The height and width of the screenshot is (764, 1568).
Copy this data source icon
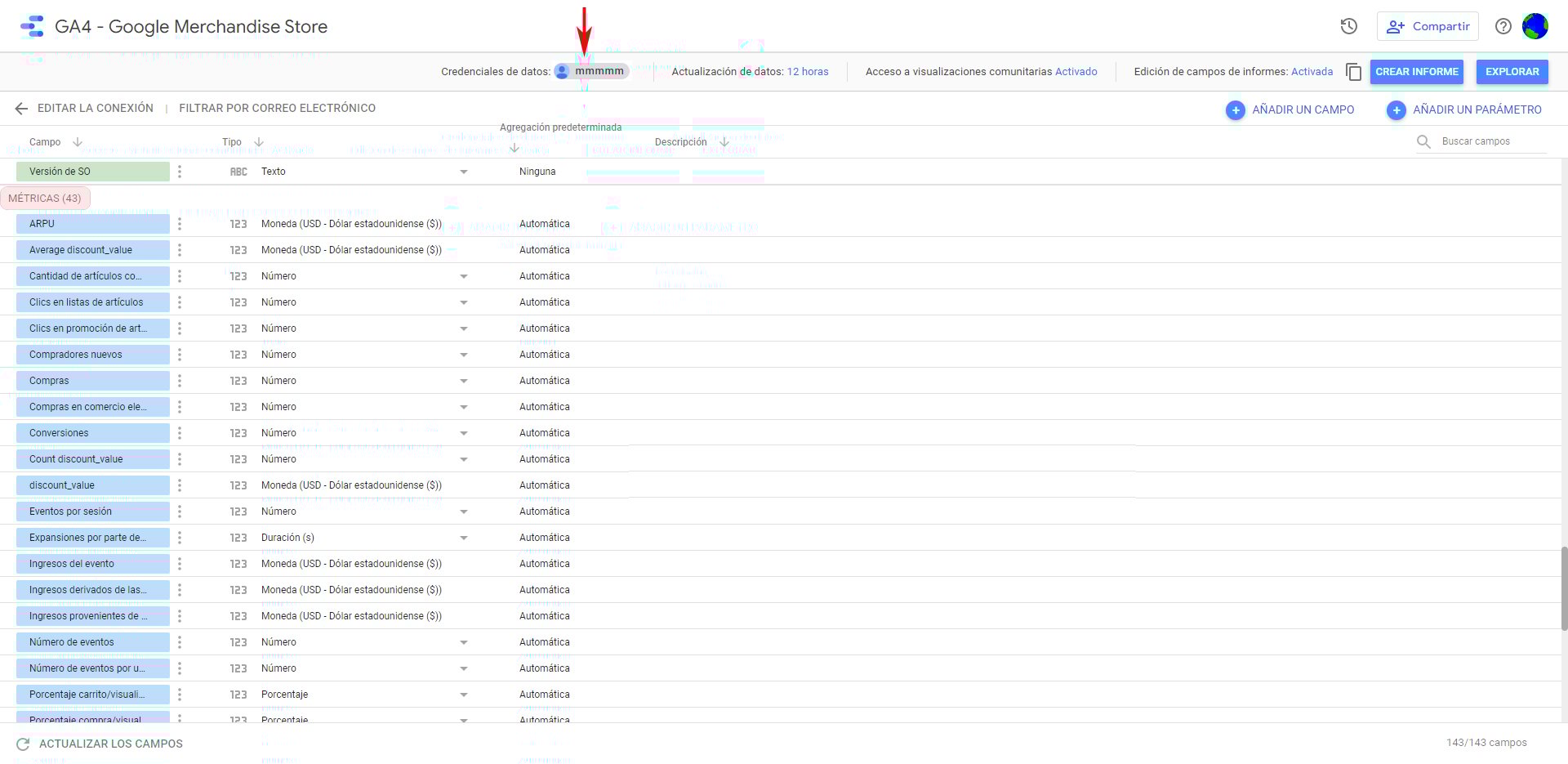pyautogui.click(x=1353, y=72)
